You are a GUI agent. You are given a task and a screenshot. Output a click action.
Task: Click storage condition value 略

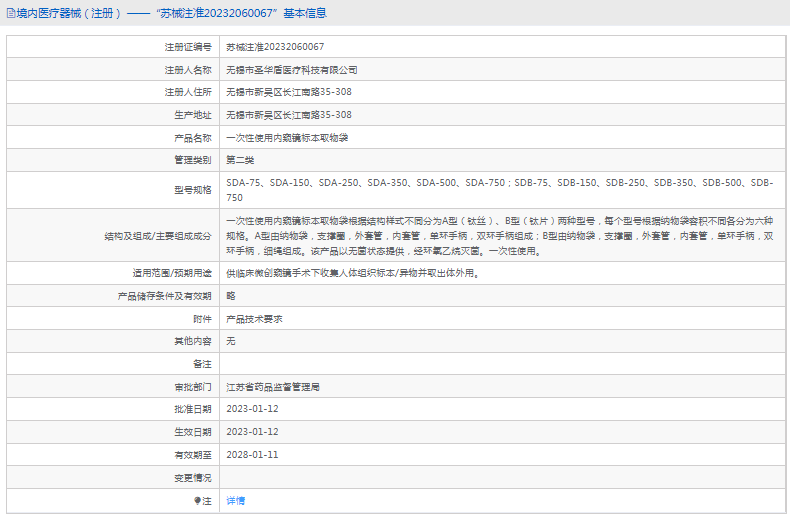click(x=231, y=296)
